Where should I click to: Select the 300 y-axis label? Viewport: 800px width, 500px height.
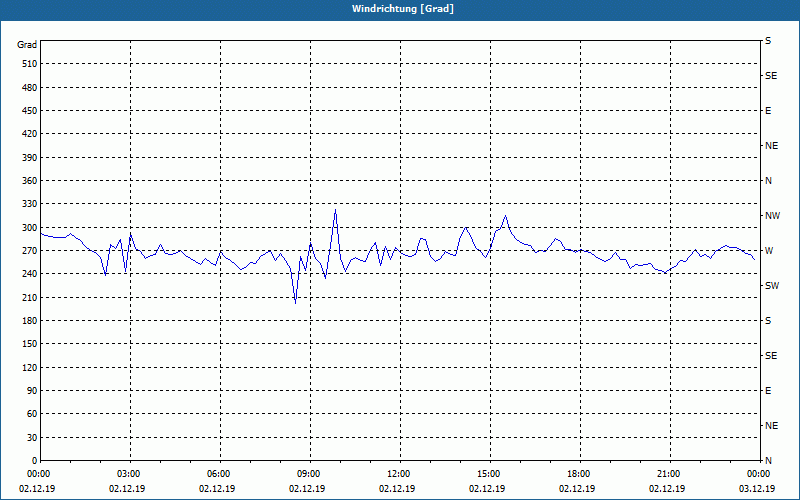click(x=30, y=228)
